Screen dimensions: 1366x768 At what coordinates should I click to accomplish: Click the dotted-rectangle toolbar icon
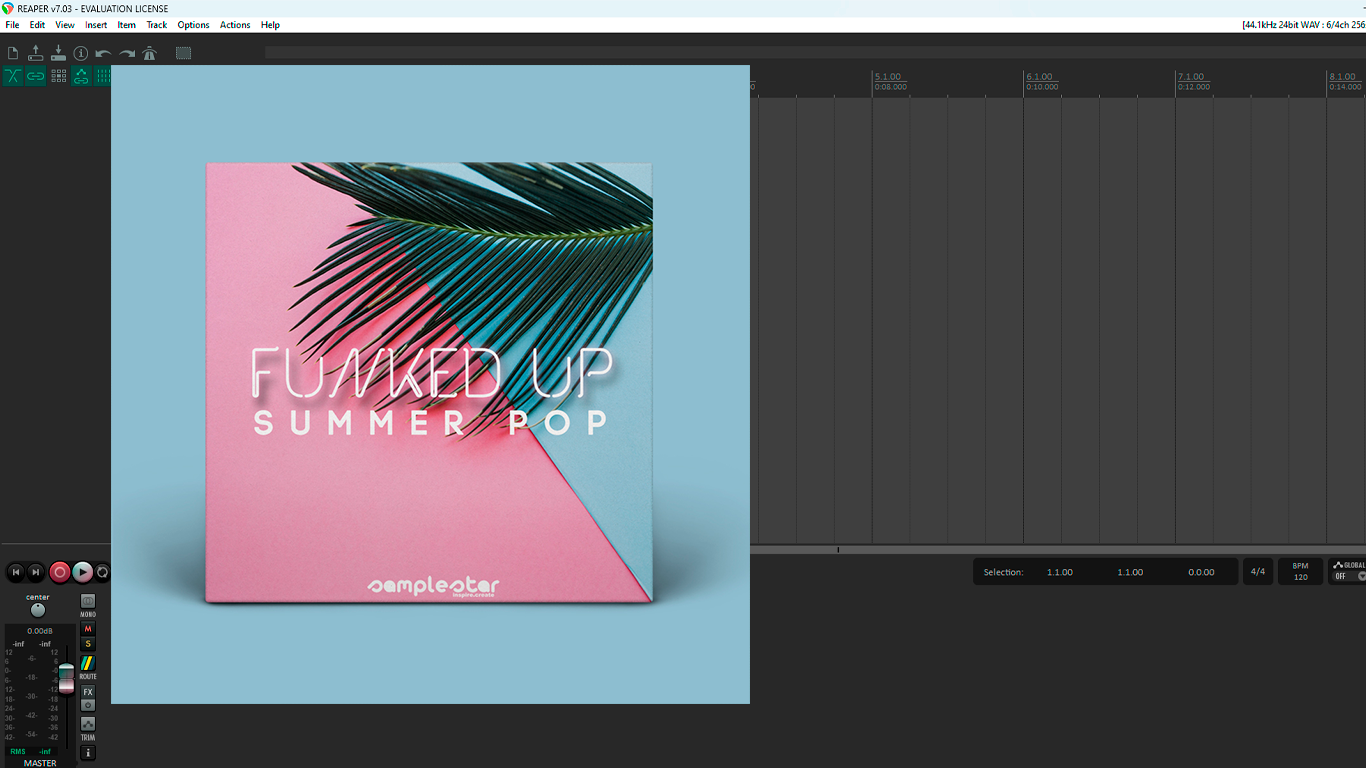(x=183, y=53)
